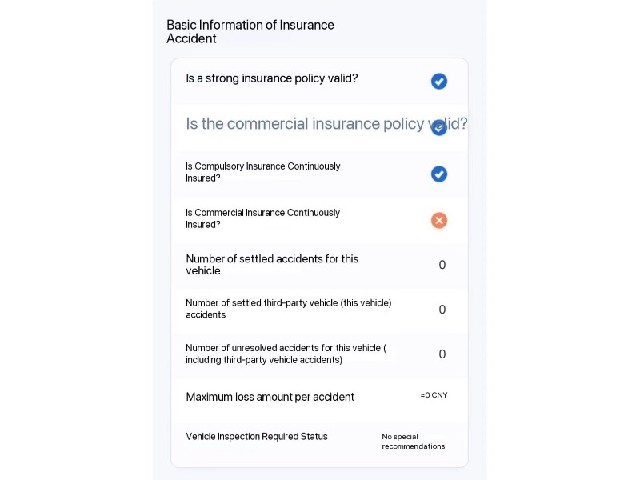640x480 pixels.
Task: Select 'Is the commercial insurance policy valid?' text
Action: (327, 124)
